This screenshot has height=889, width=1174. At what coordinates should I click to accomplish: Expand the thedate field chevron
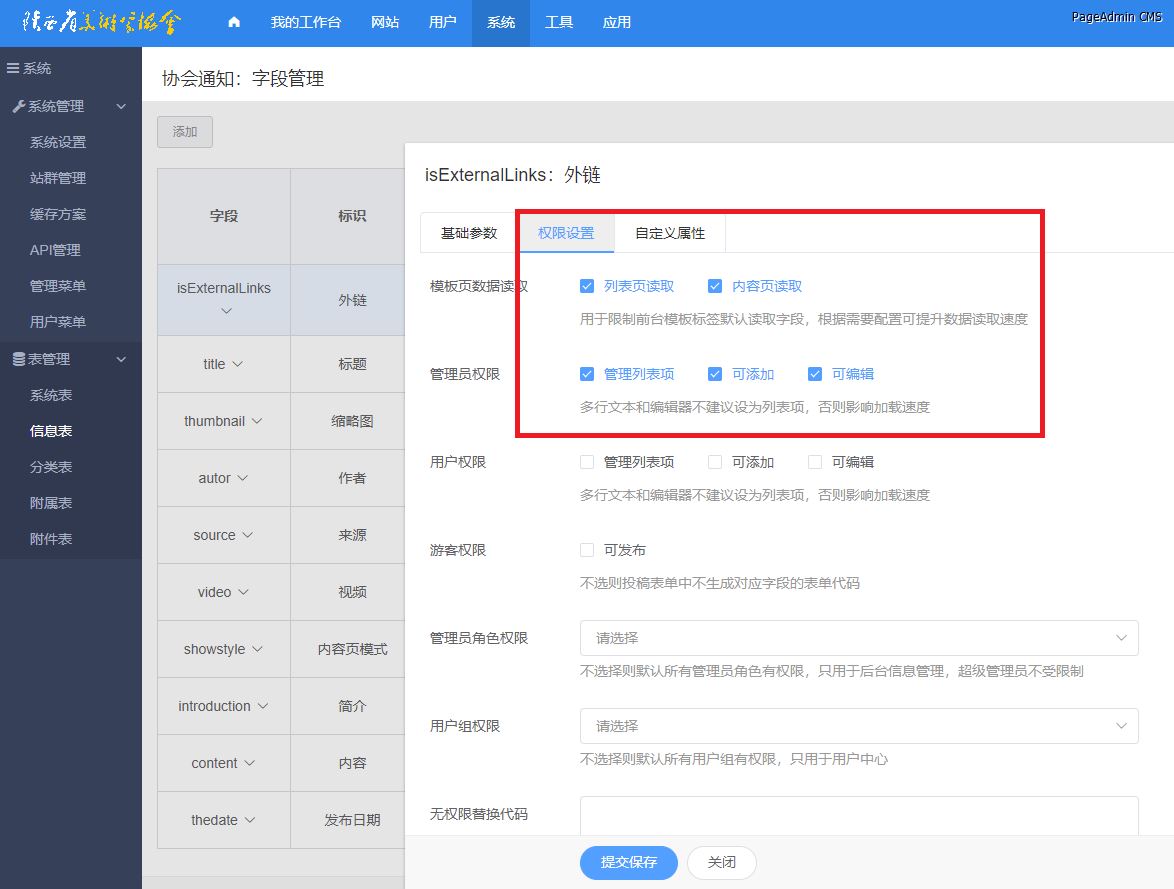pos(250,819)
